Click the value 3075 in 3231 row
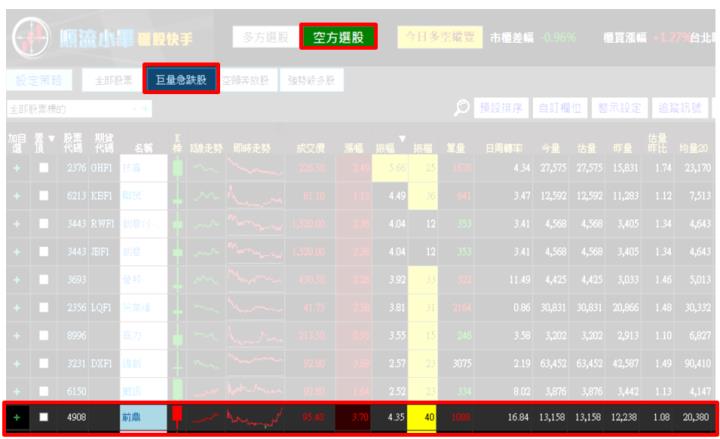 pyautogui.click(x=462, y=364)
